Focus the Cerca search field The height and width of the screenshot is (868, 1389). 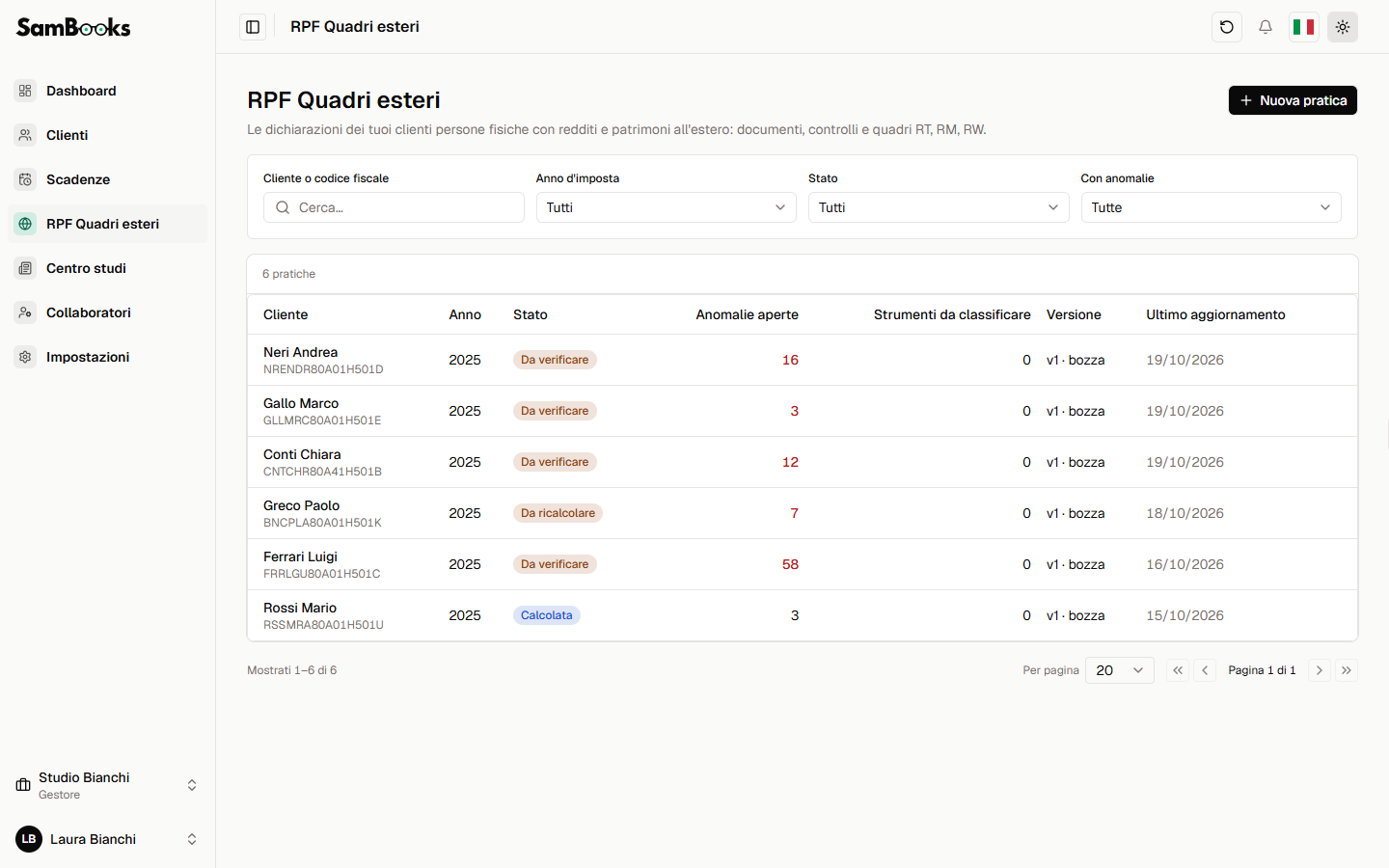[x=394, y=207]
